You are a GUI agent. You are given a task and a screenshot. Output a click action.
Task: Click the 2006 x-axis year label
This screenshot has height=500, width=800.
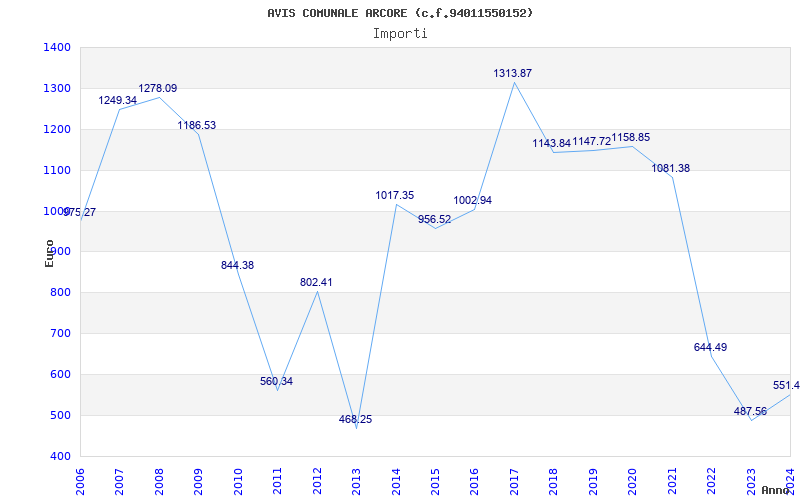(80, 482)
